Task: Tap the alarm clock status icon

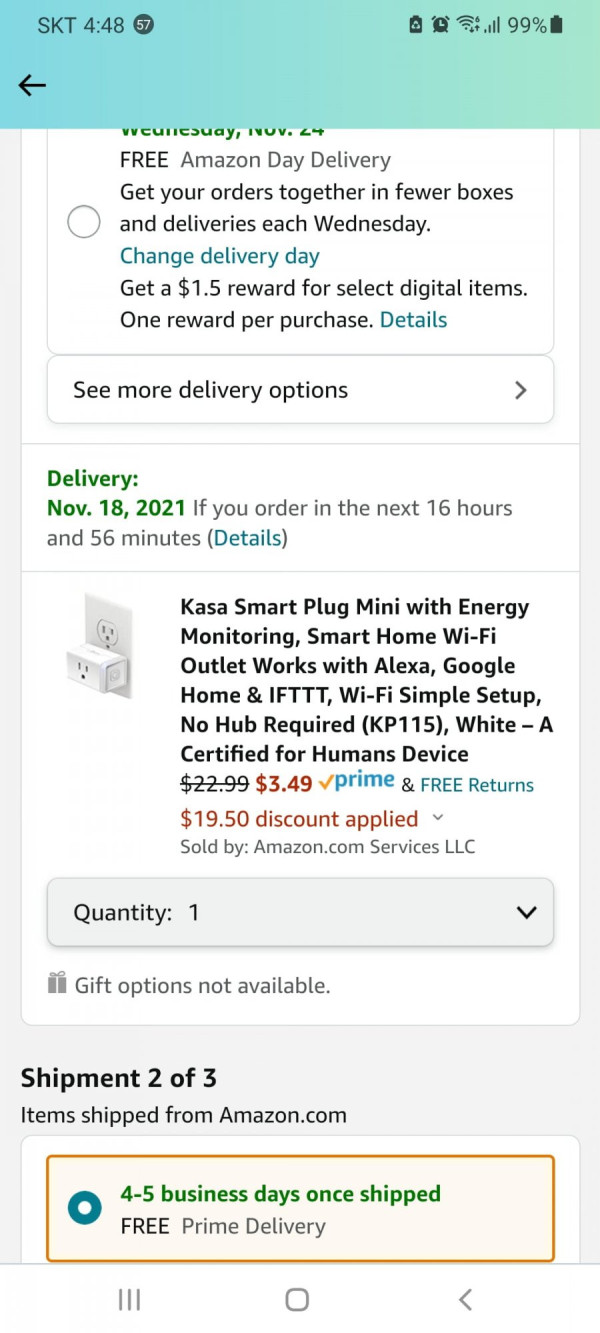Action: pos(439,25)
